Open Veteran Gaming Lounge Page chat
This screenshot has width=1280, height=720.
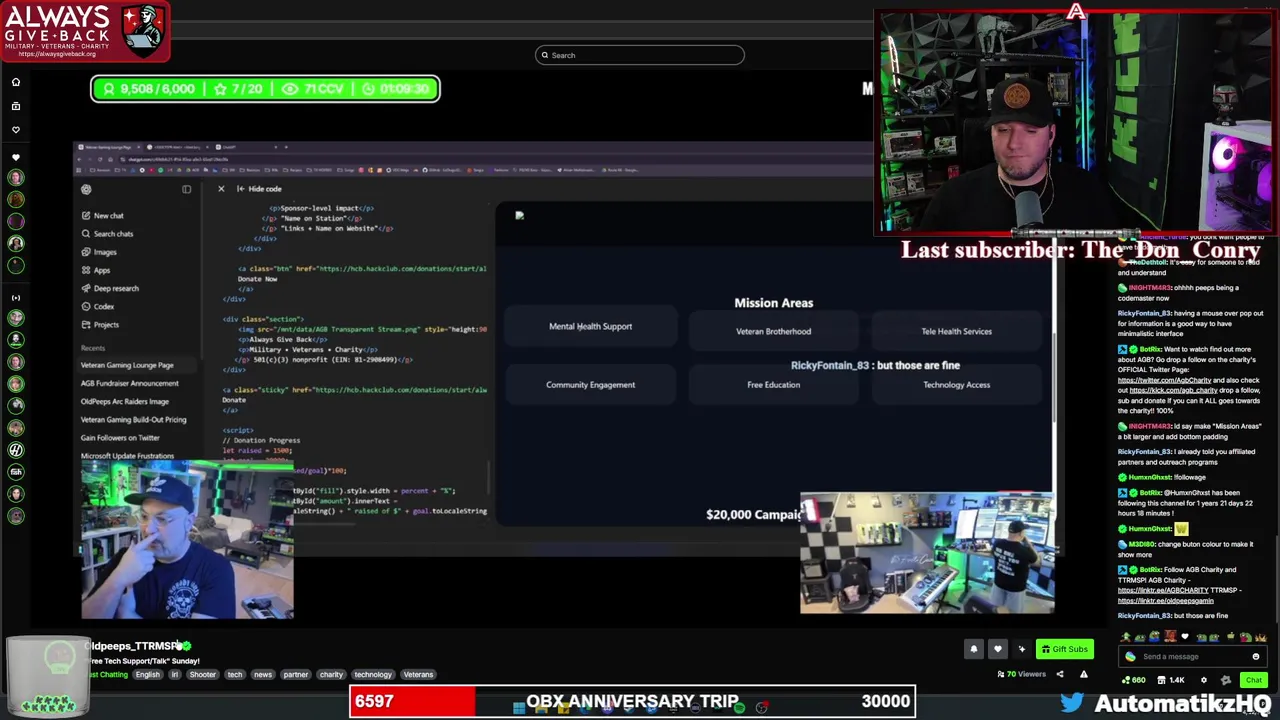[x=127, y=365]
